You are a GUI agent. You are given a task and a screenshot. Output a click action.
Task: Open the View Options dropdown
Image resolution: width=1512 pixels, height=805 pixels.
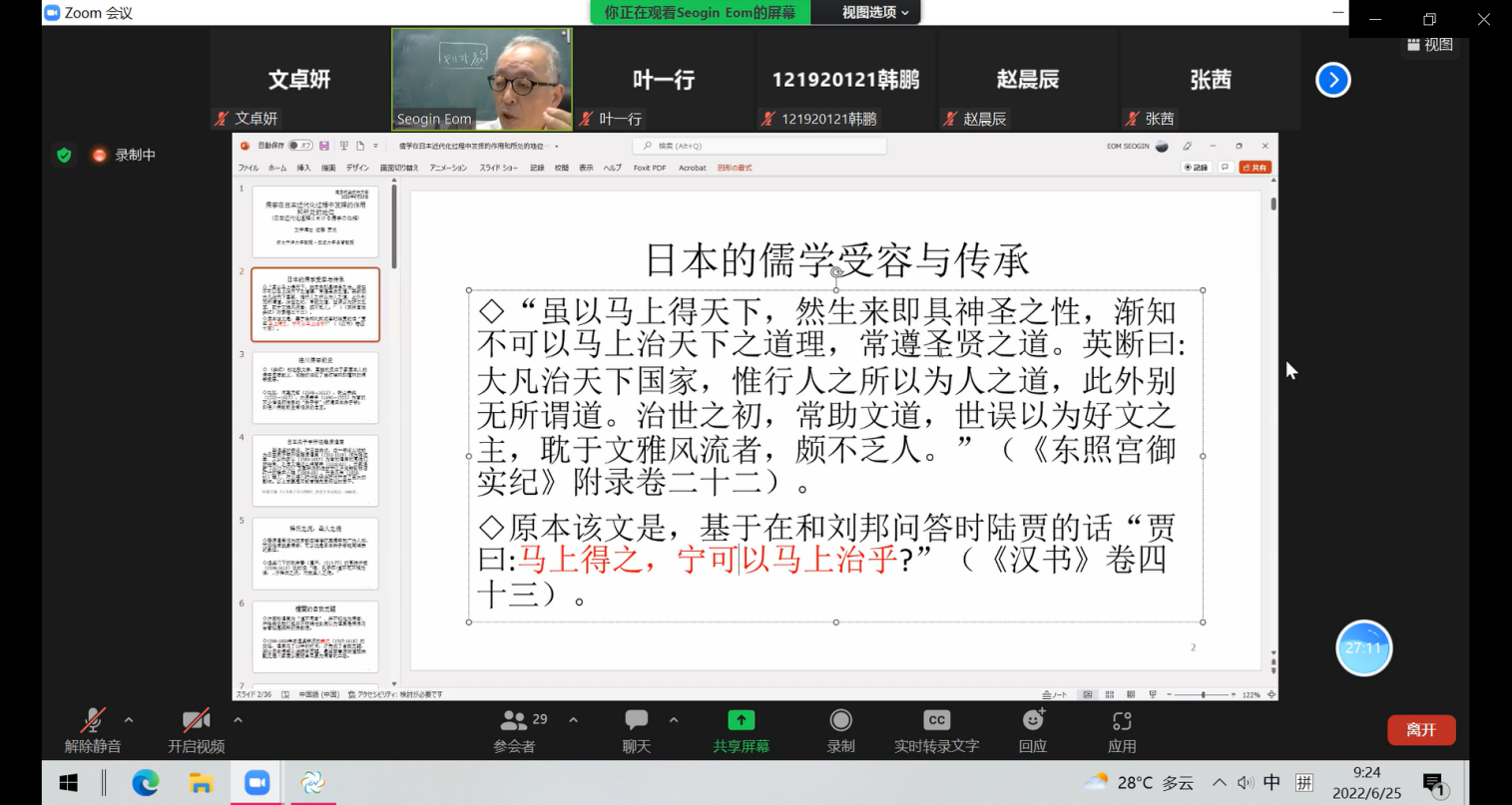[875, 12]
